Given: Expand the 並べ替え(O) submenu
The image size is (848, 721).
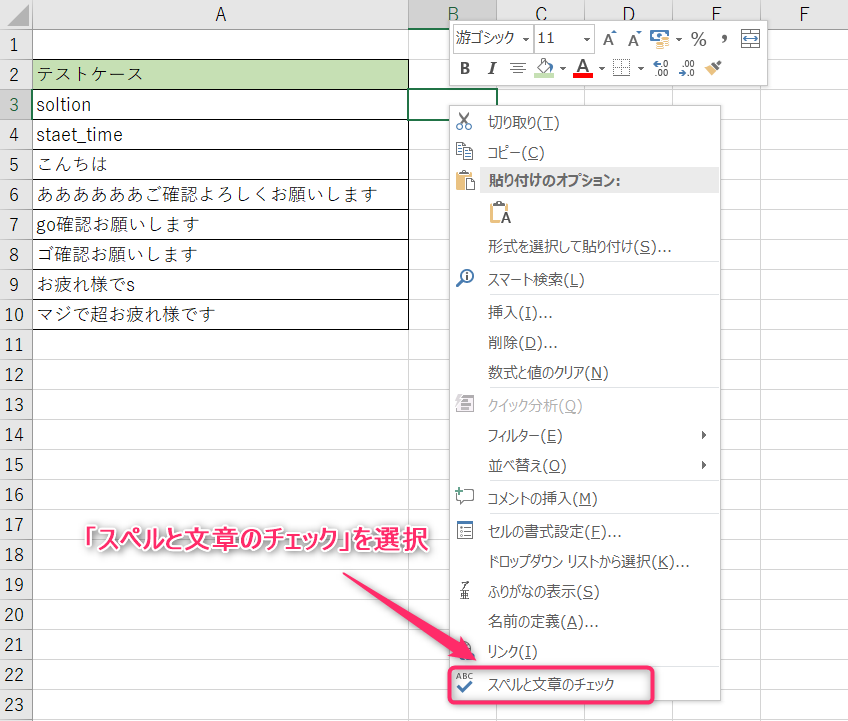Looking at the screenshot, I should pos(585,465).
